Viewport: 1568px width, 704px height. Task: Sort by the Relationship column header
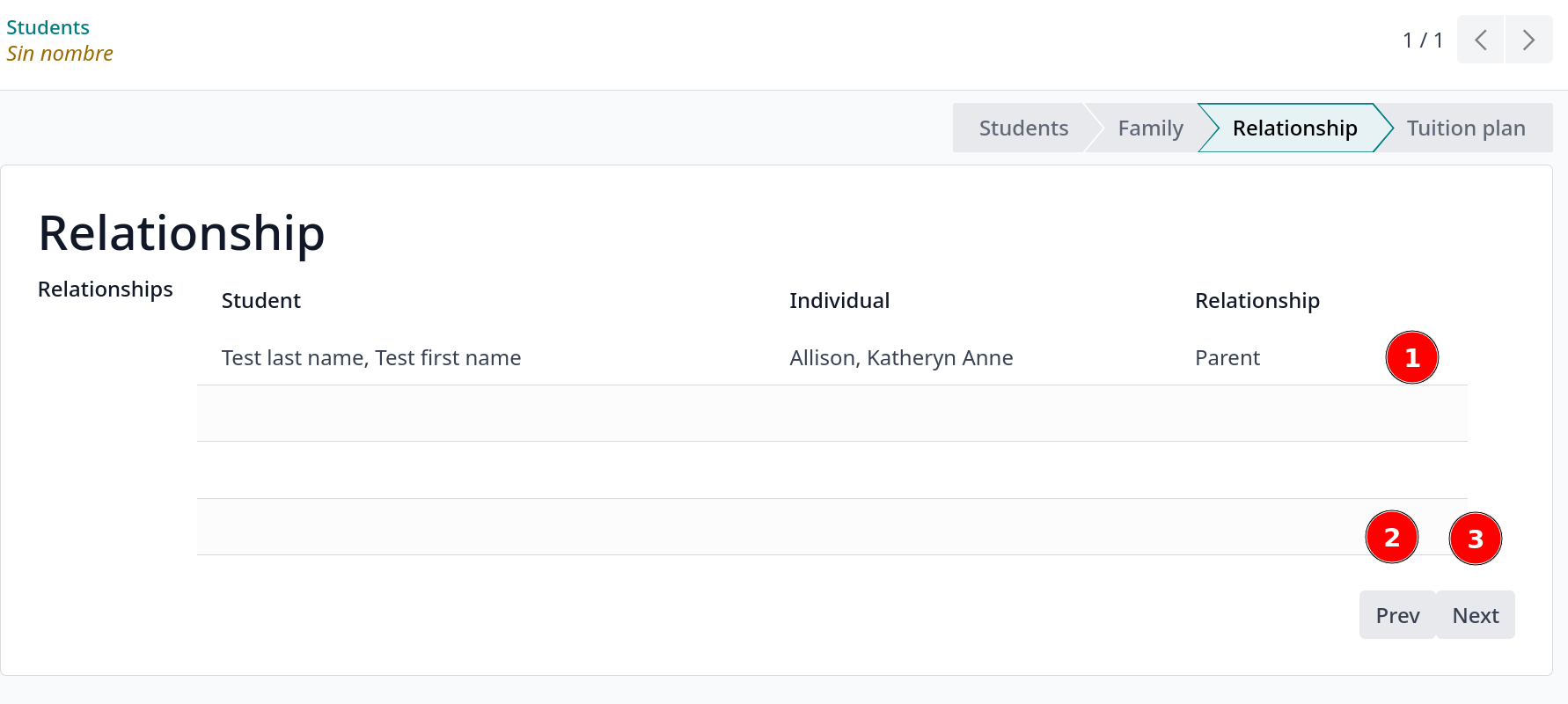coord(1257,301)
